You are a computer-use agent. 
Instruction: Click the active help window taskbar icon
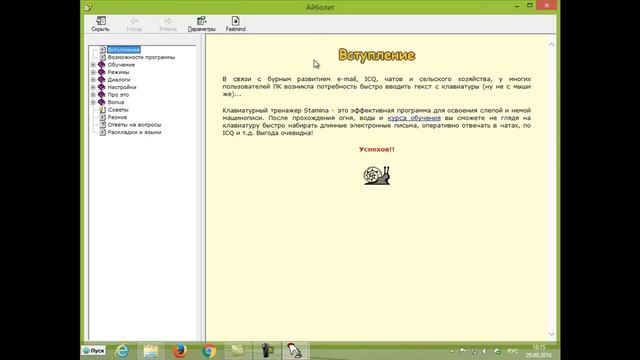(x=296, y=351)
